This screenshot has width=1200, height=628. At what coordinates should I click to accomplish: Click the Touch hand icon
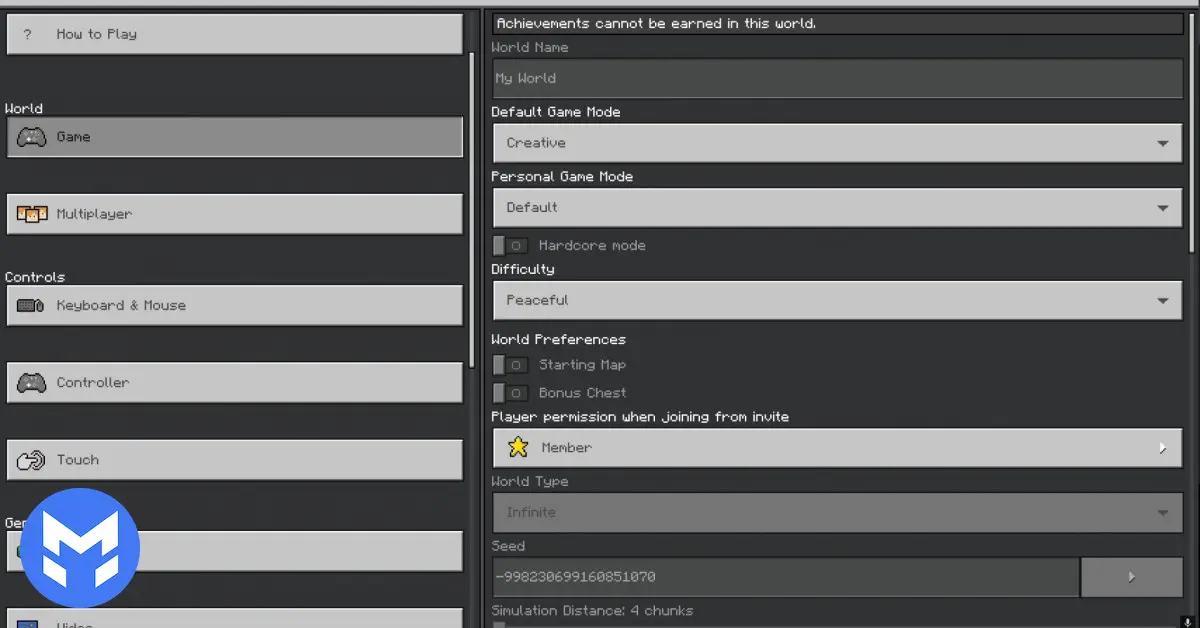click(x=31, y=460)
